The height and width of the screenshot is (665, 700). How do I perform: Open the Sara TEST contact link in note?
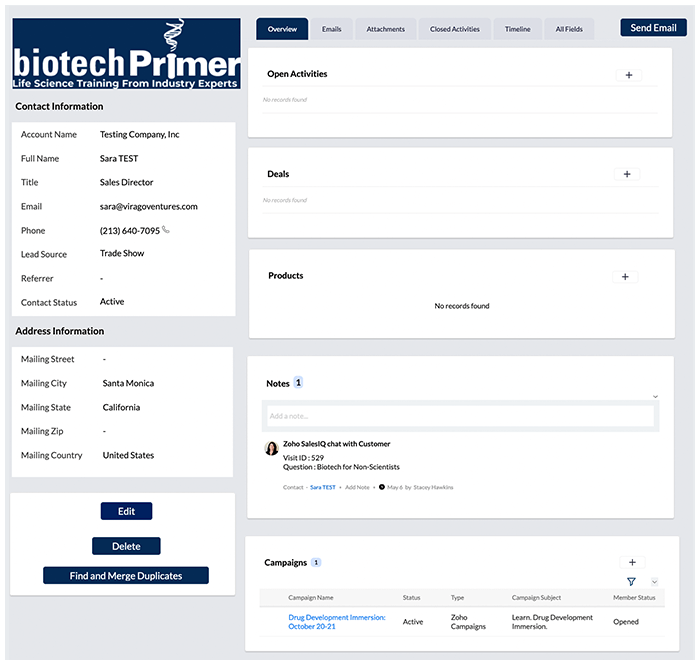point(322,487)
